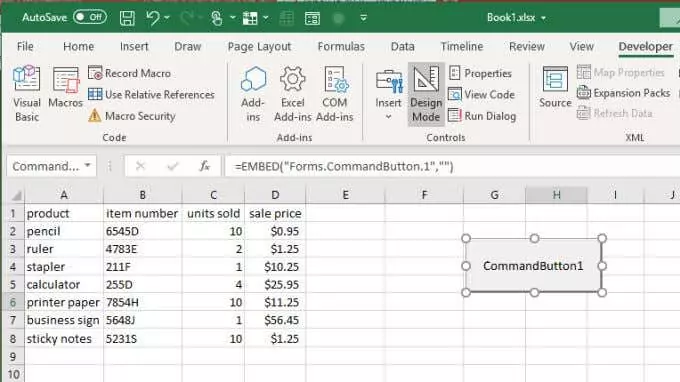
Task: Open Macro Security settings
Action: (132, 116)
